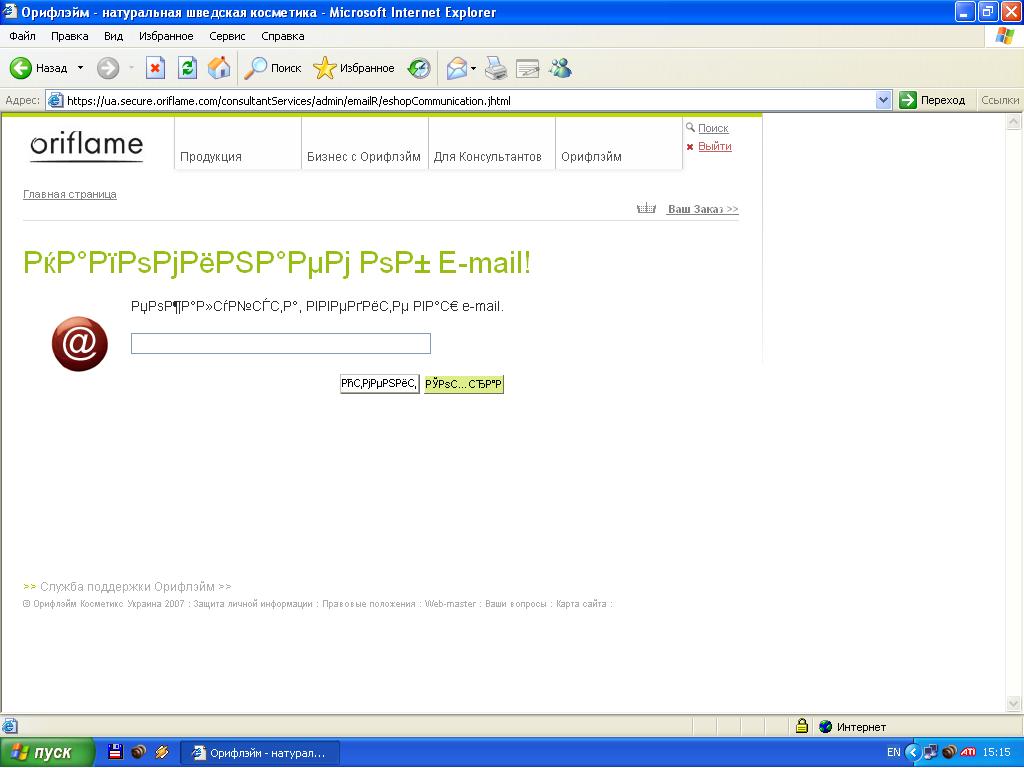Go to the Home page icon

[219, 68]
